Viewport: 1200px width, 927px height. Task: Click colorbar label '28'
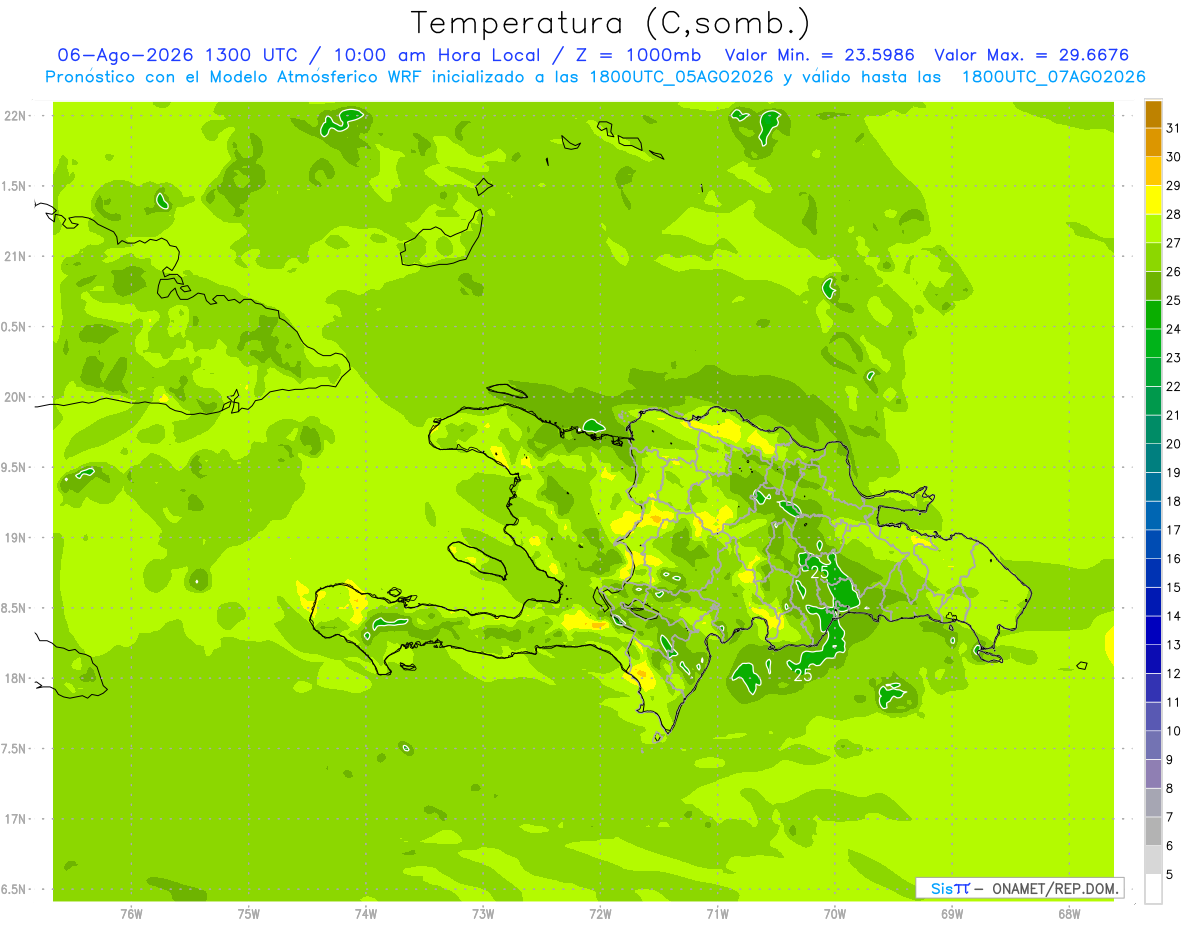click(x=1174, y=214)
